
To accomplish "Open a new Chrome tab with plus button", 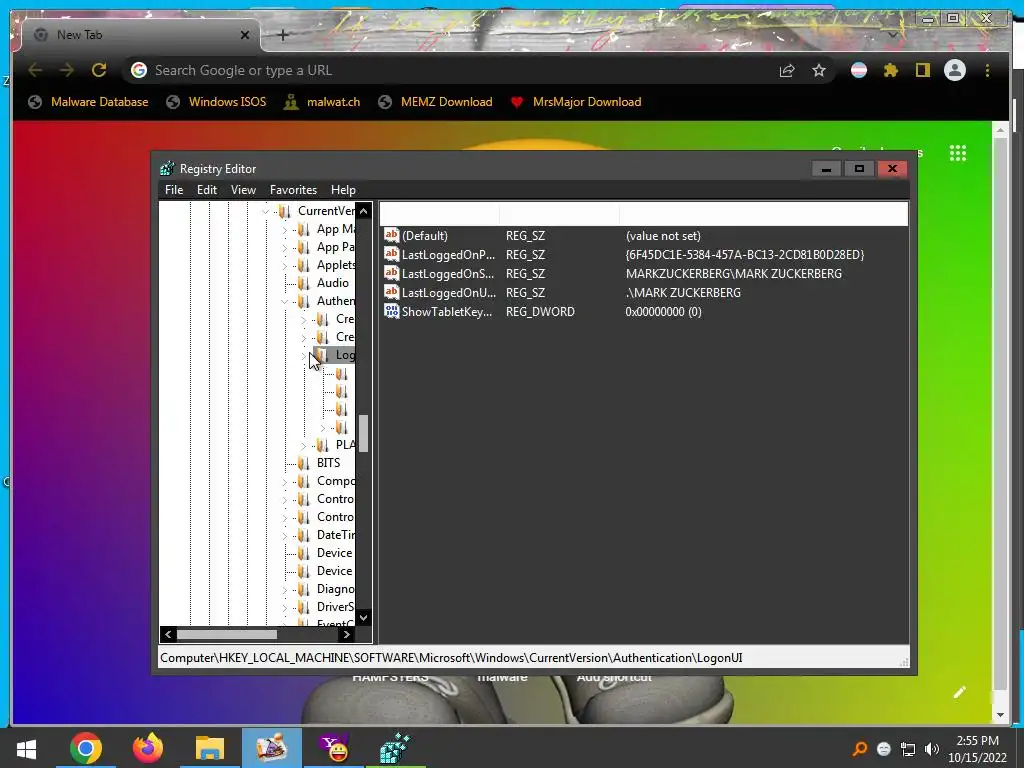I will click(283, 35).
